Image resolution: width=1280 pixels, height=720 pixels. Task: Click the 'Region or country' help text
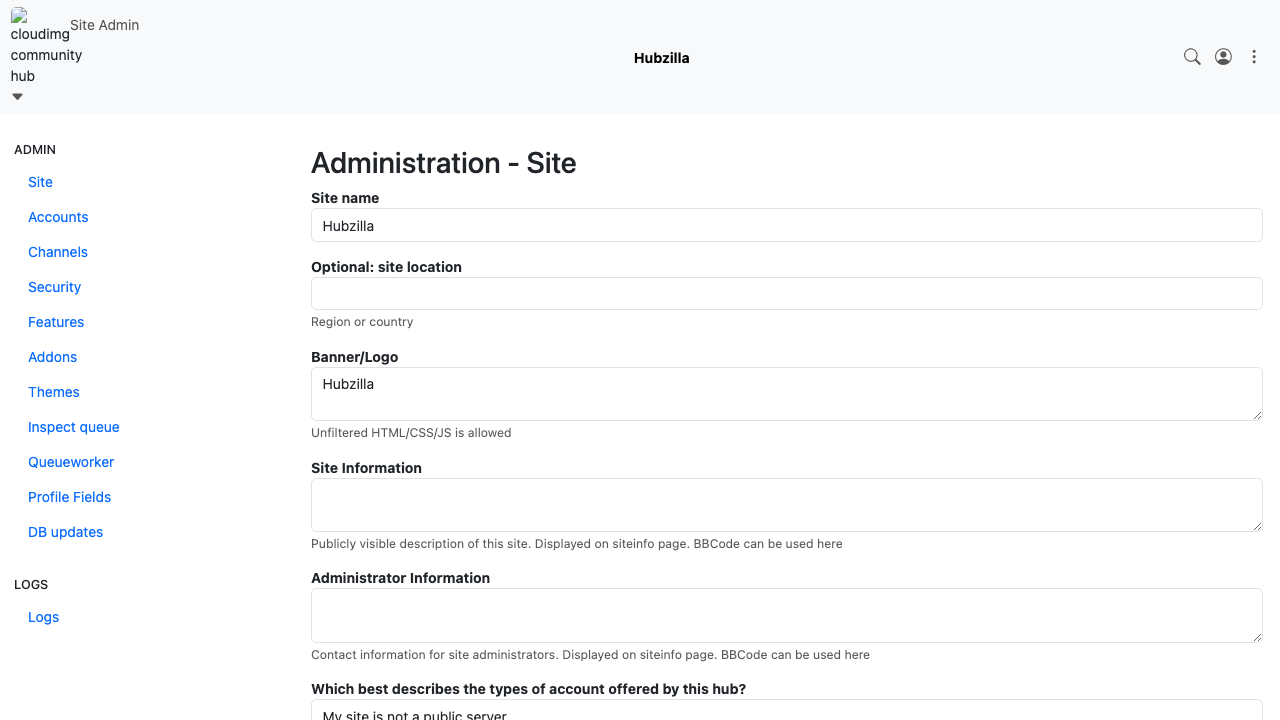[362, 322]
